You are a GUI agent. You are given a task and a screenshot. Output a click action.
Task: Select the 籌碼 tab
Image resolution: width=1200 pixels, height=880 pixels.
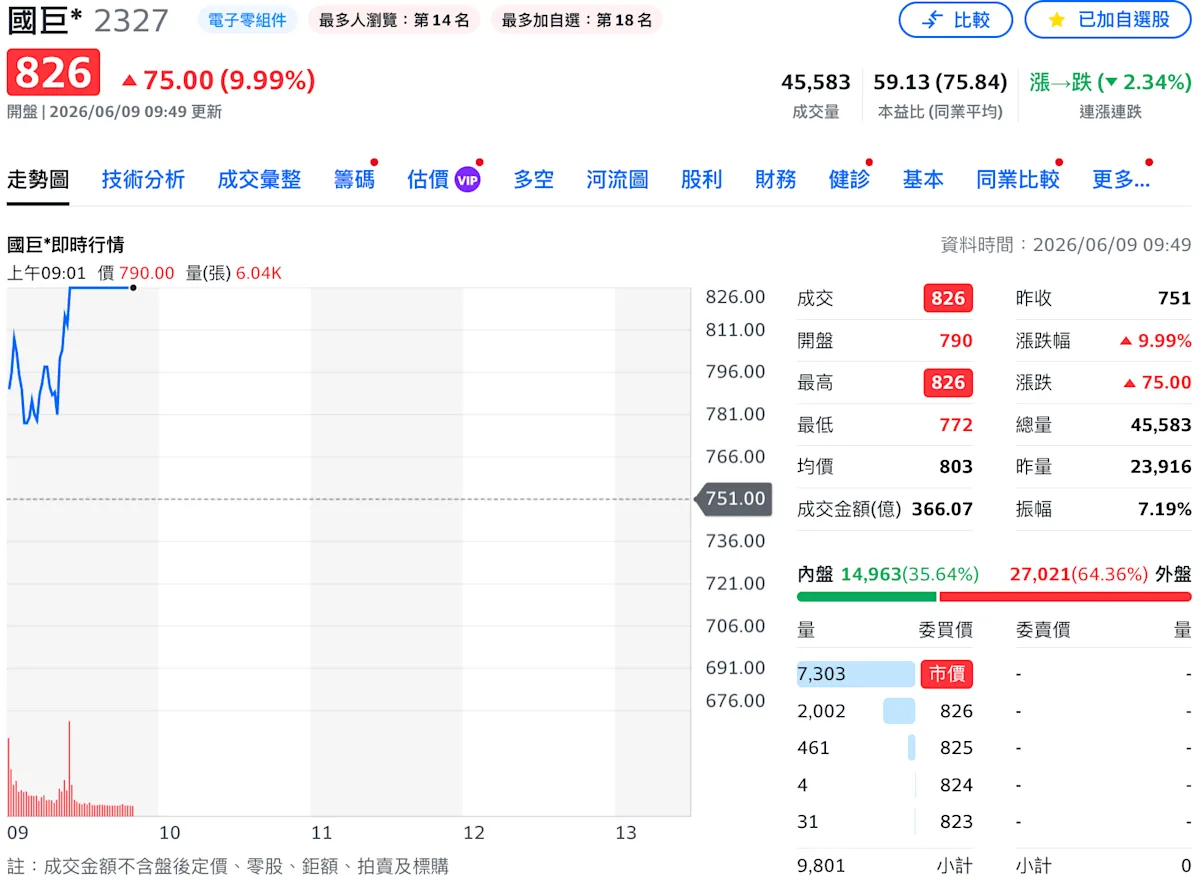point(354,180)
